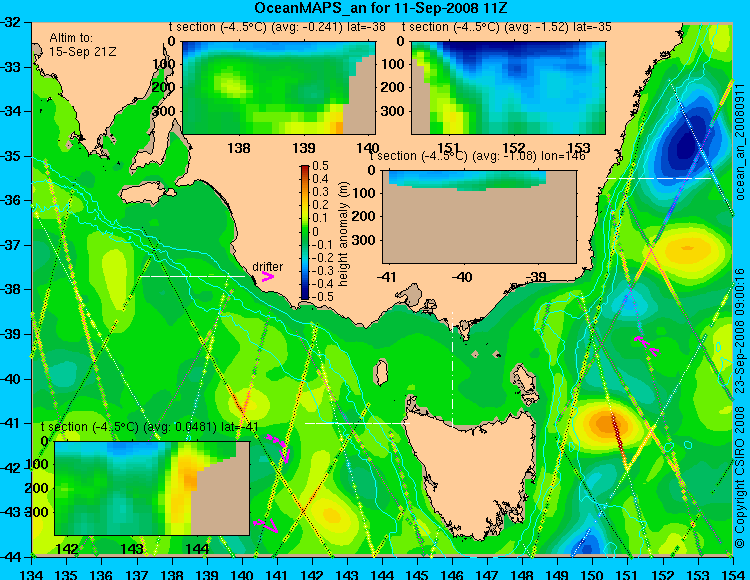Image resolution: width=750 pixels, height=580 pixels.
Task: Click the magenta drifter arrow near lon 141, lat -41.5
Action: coord(279,447)
